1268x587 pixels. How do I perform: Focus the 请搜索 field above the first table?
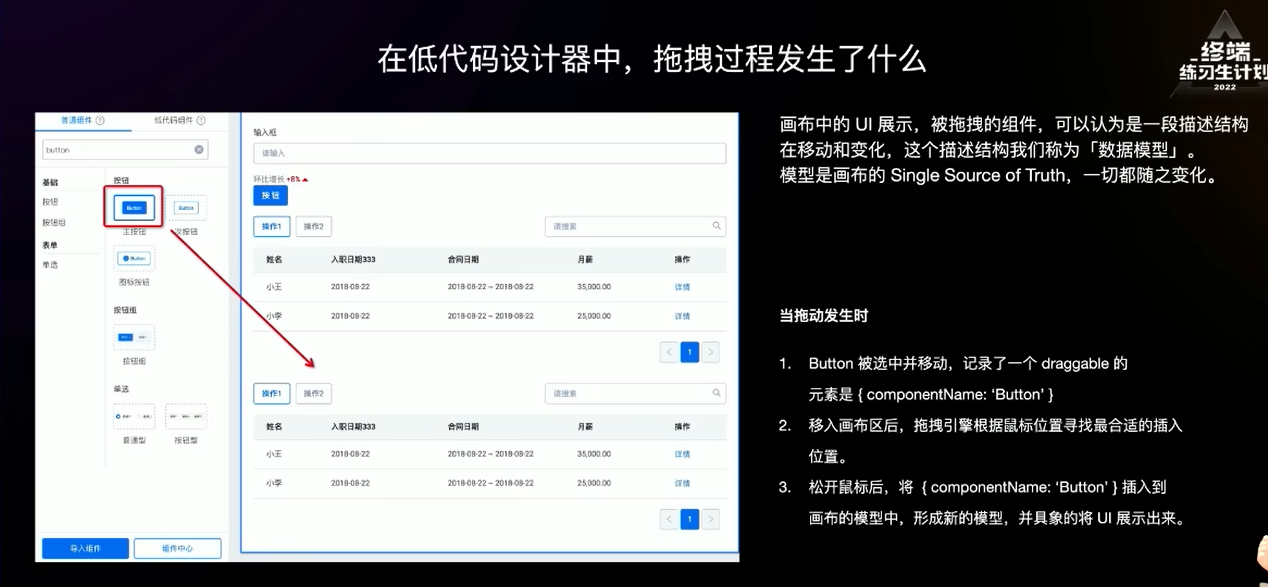point(635,227)
